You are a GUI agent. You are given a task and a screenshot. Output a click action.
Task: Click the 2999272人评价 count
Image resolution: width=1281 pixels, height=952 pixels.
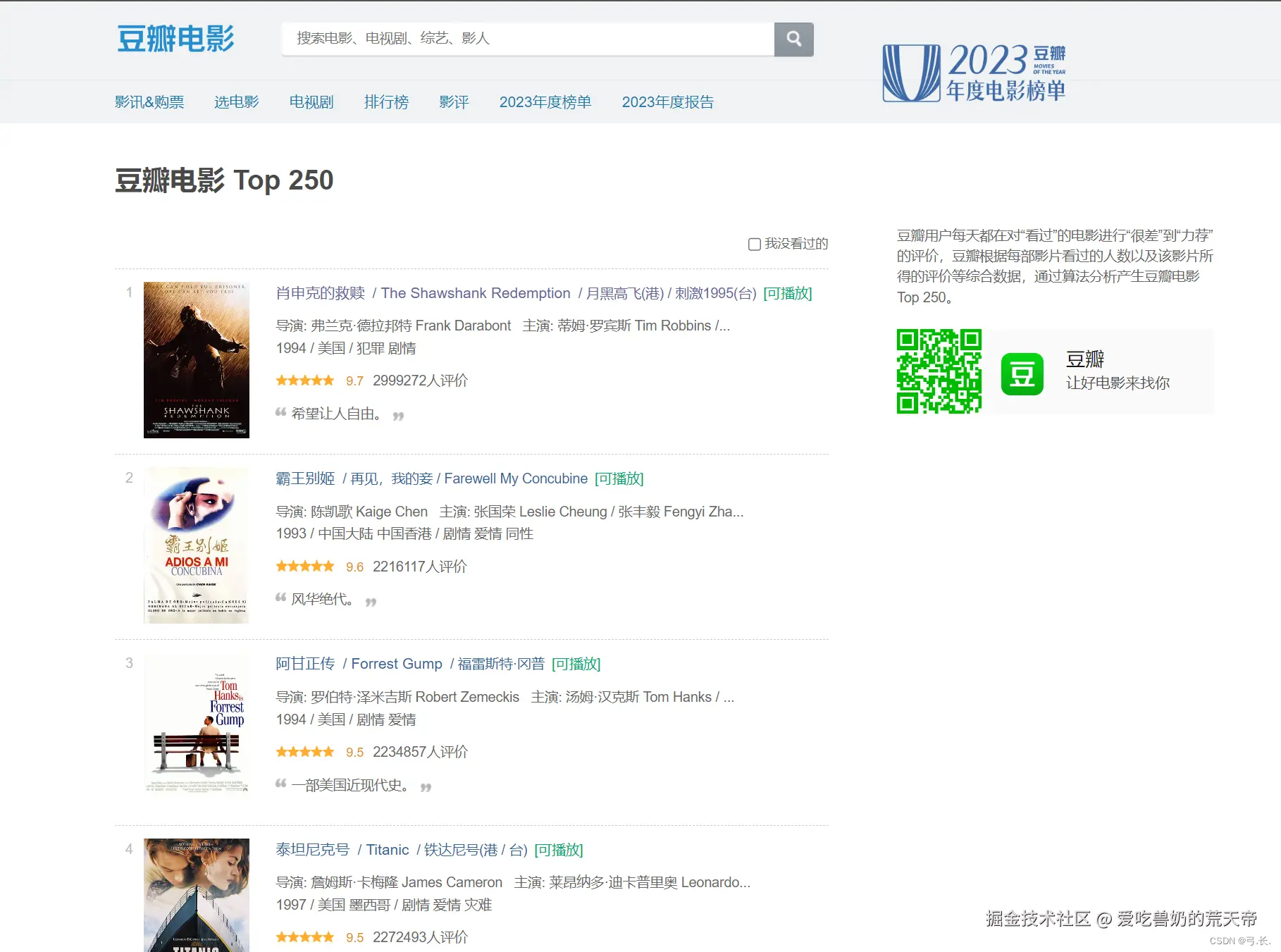[x=420, y=381]
